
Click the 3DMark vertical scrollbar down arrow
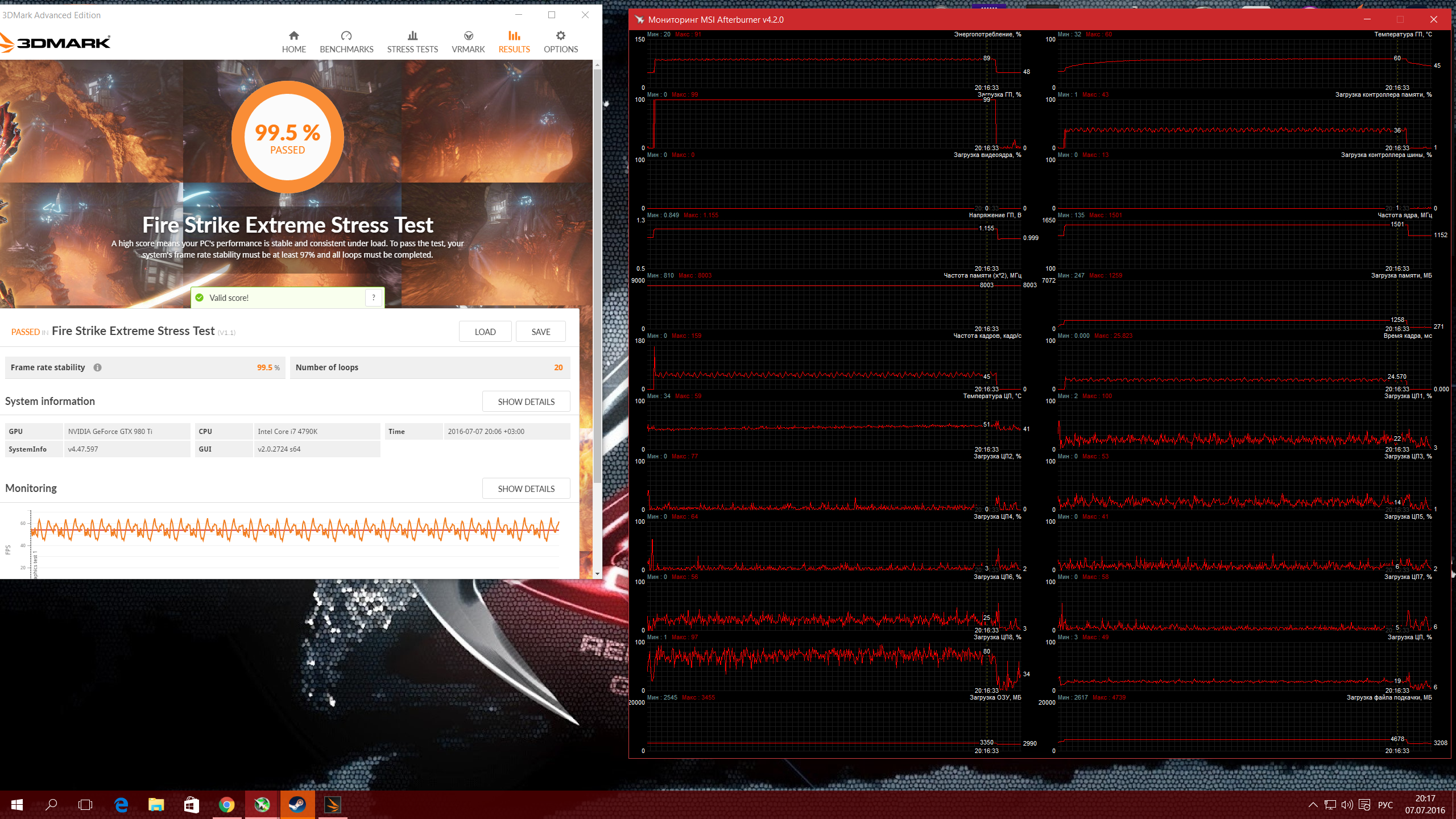597,574
